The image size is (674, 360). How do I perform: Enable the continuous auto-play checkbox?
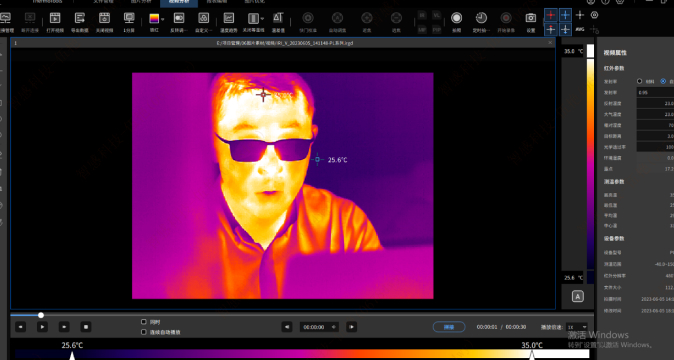tap(144, 332)
